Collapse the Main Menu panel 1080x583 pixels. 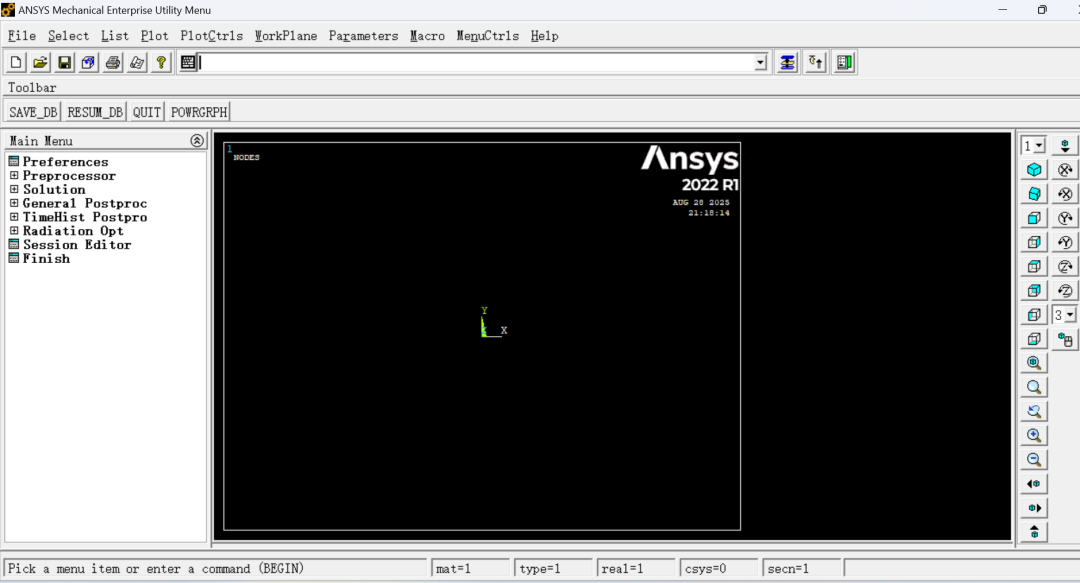click(197, 141)
